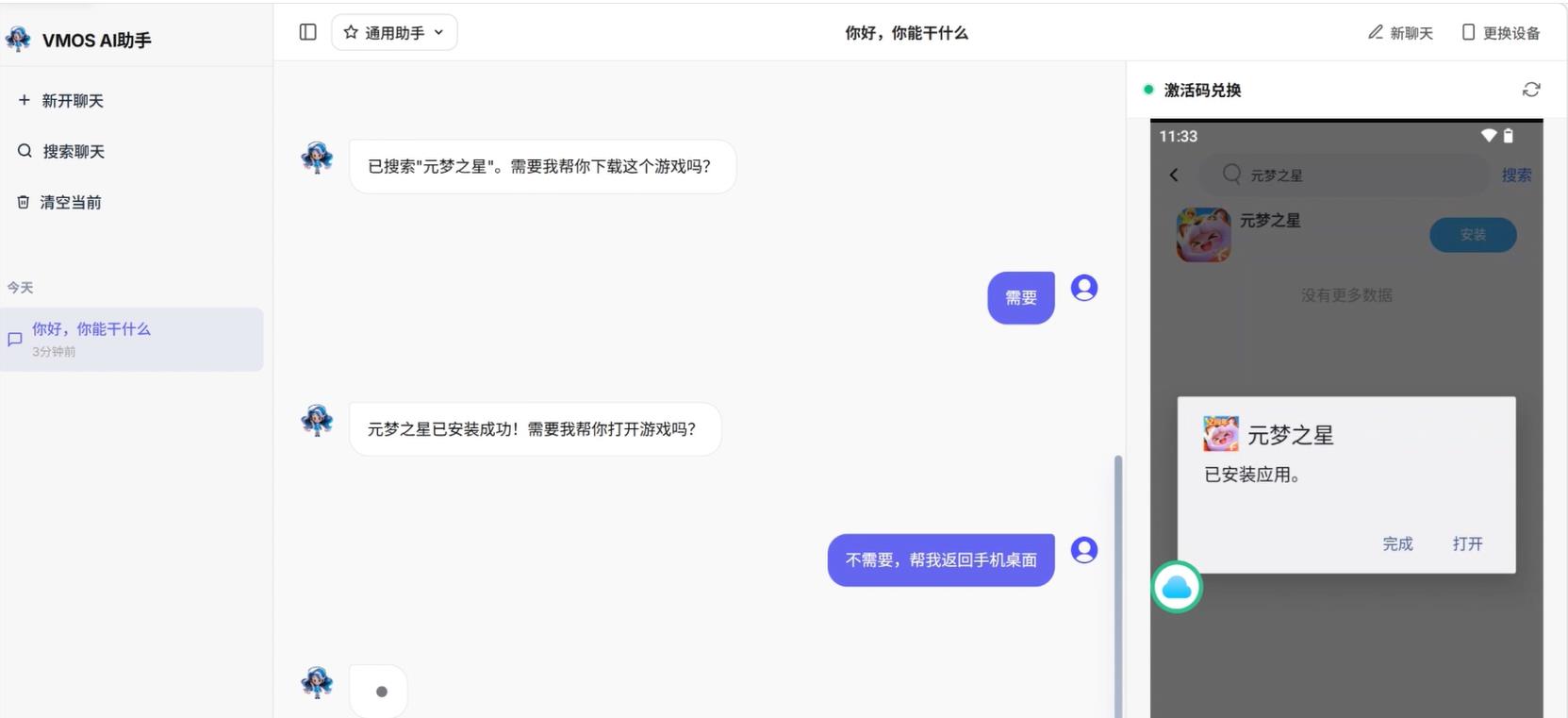Click 新聊天 in the top bar
The width and height of the screenshot is (1568, 718).
[1400, 33]
